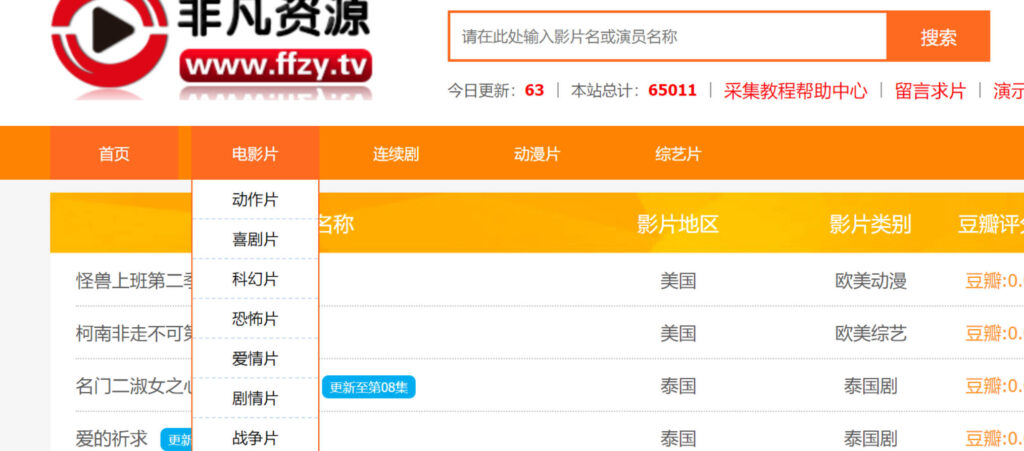This screenshot has width=1024, height=451.
Task: Open the 怪兽上班第二季 listing
Action: coord(132,281)
